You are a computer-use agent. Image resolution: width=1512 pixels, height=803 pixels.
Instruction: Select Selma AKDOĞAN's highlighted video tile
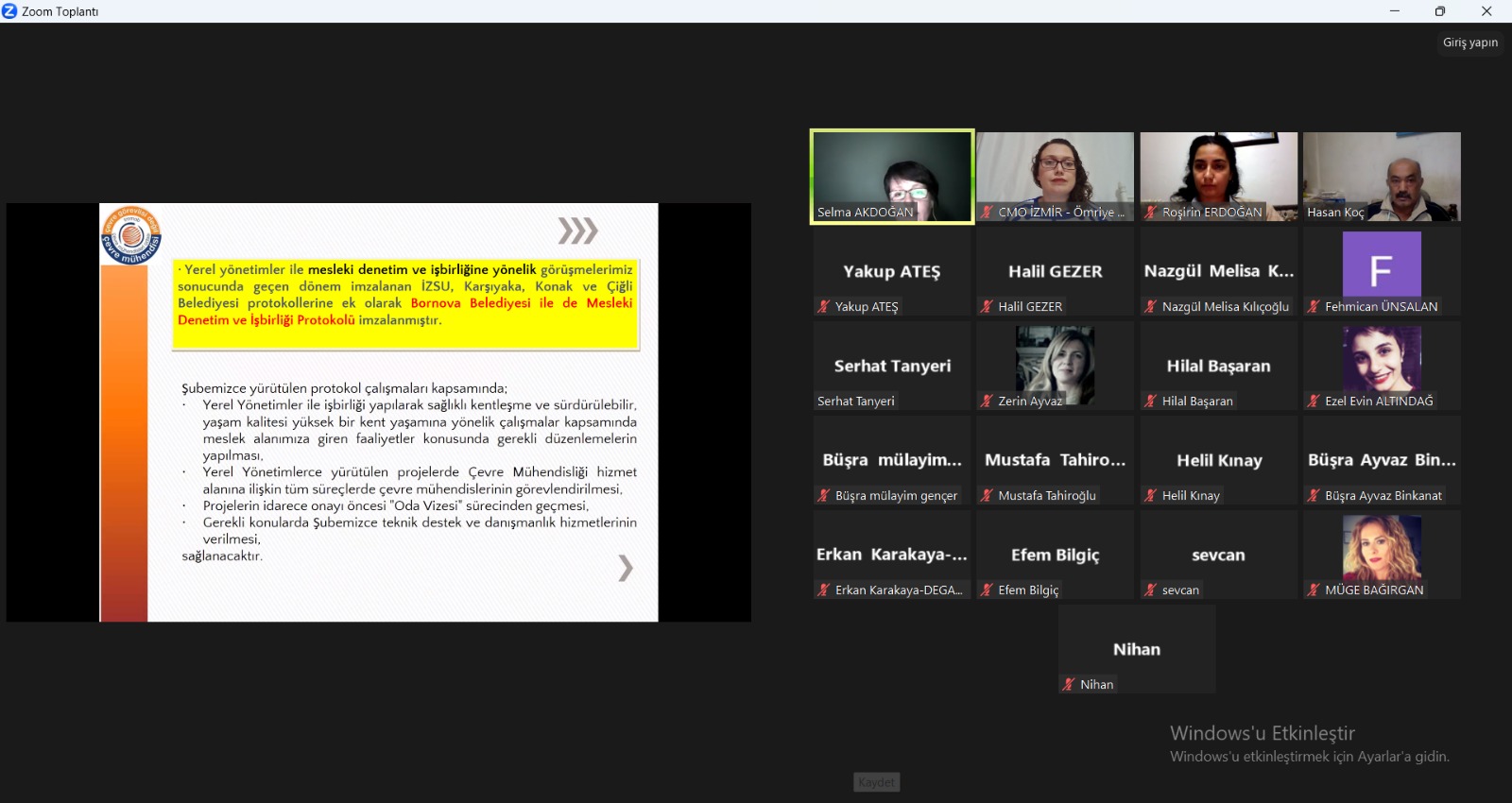[892, 176]
